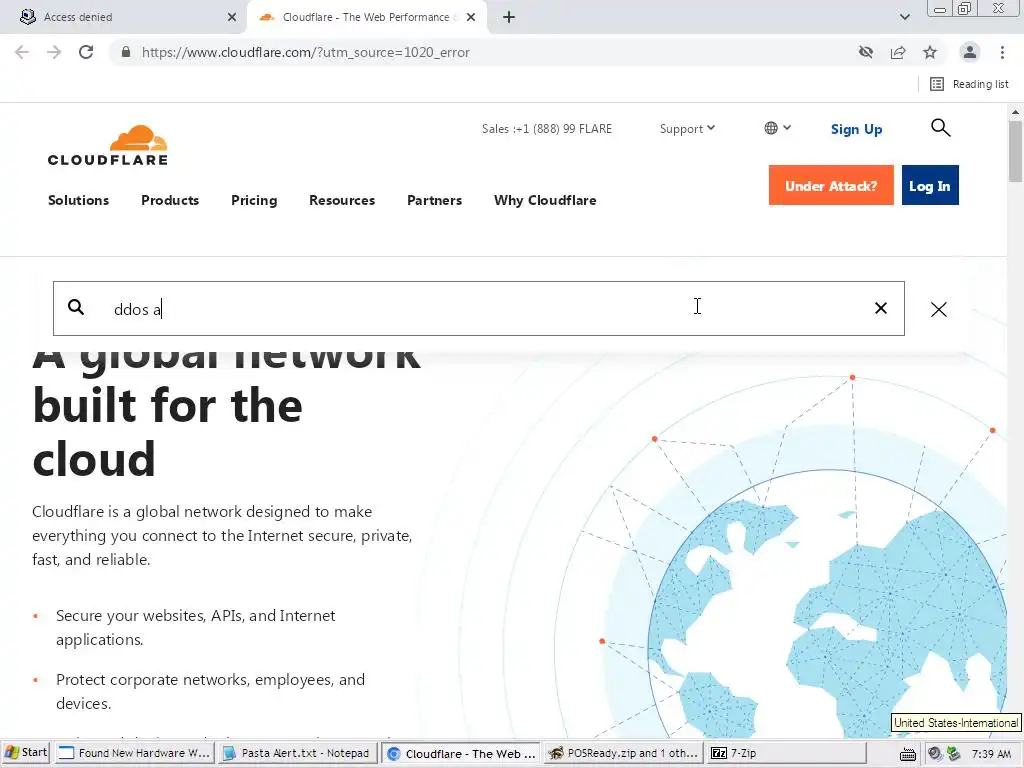The image size is (1024, 768).
Task: Switch to the Access denied tab
Action: [x=123, y=17]
